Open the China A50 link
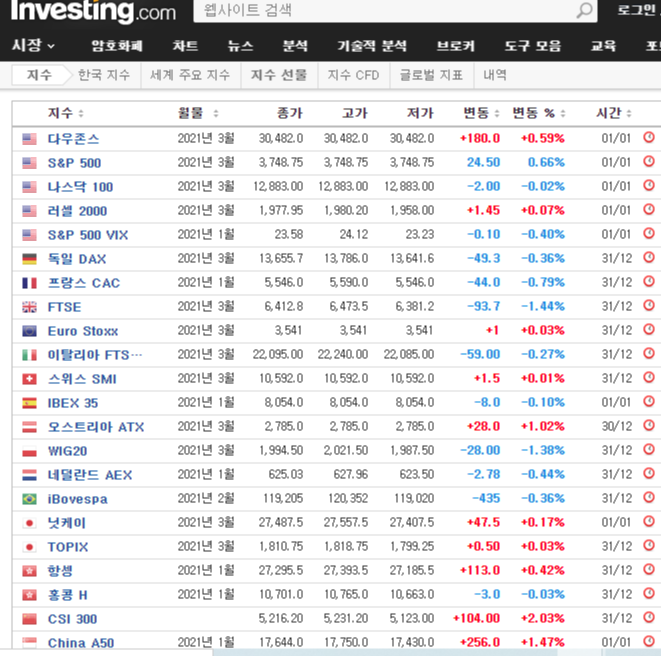 81,643
